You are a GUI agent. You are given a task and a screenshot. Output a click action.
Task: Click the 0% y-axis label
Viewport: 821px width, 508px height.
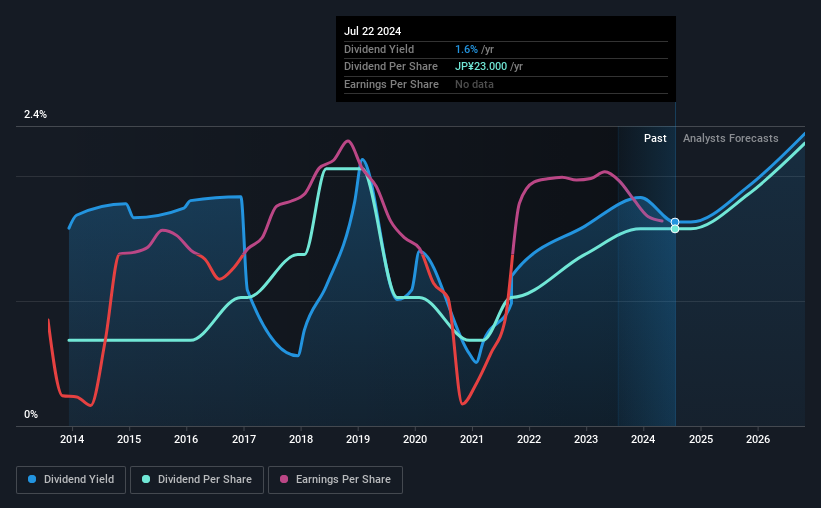[31, 414]
